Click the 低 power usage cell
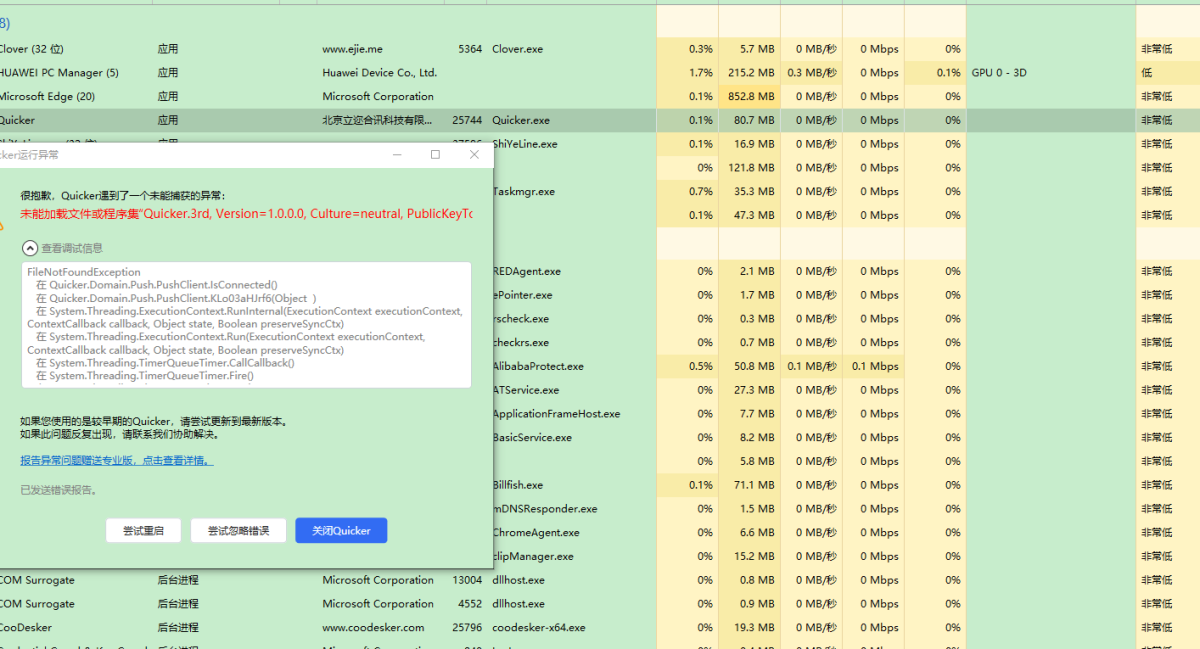Screen dimensions: 1200x649 point(1146,73)
